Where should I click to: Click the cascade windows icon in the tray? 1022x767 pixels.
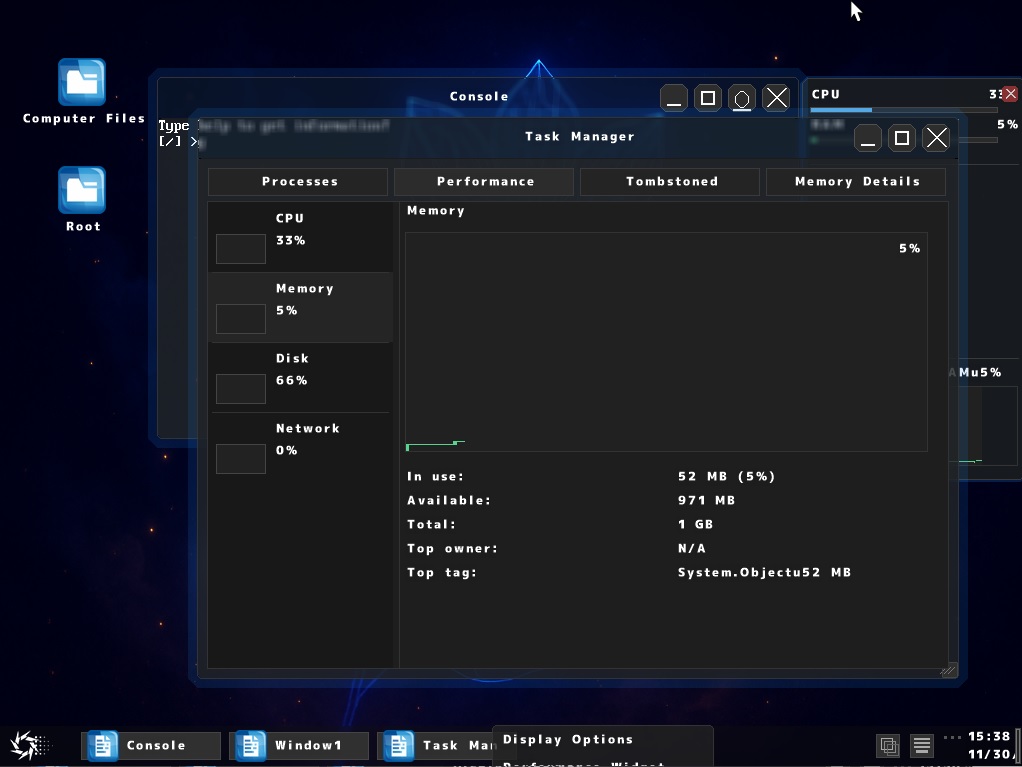pos(888,745)
